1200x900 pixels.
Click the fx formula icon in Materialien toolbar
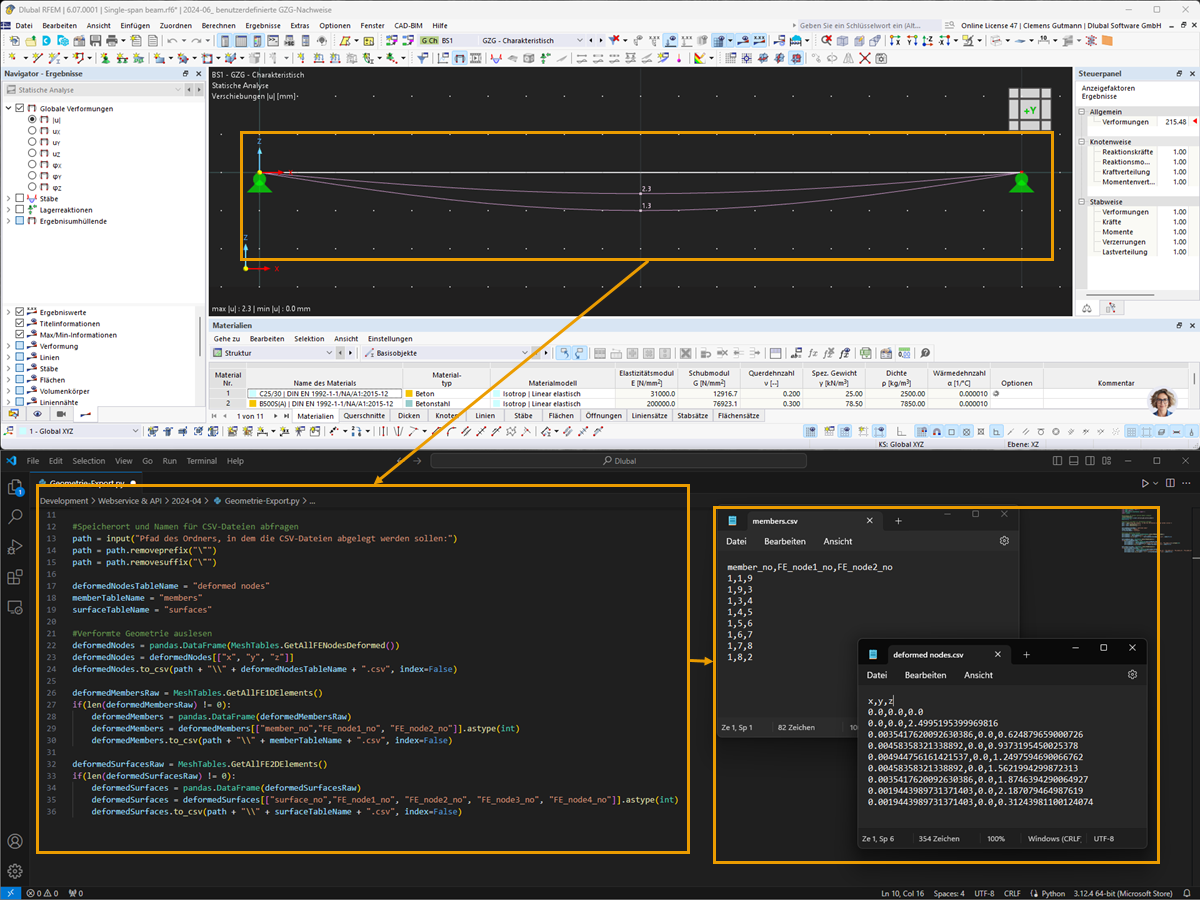pyautogui.click(x=813, y=353)
